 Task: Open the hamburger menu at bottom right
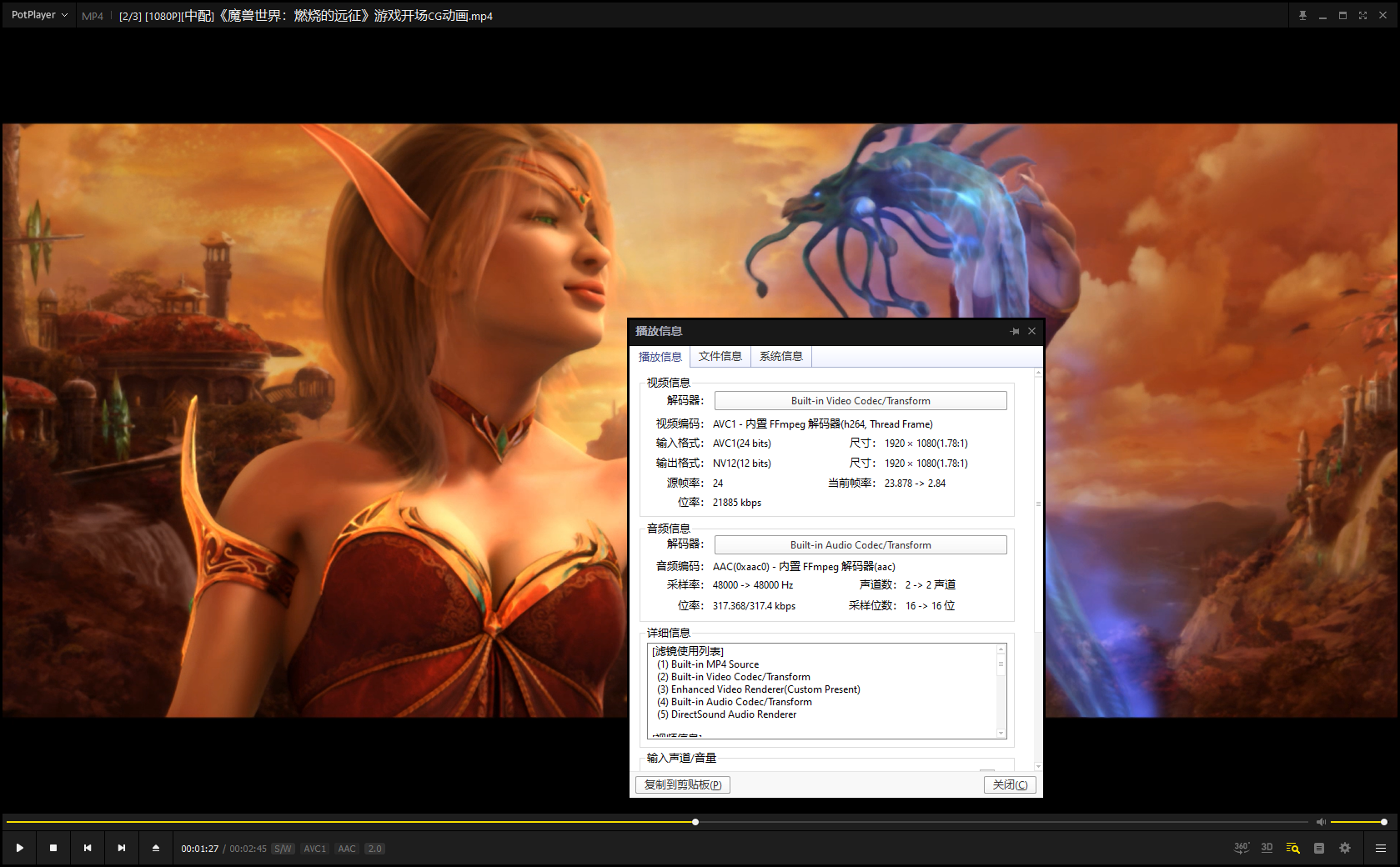pos(1380,848)
